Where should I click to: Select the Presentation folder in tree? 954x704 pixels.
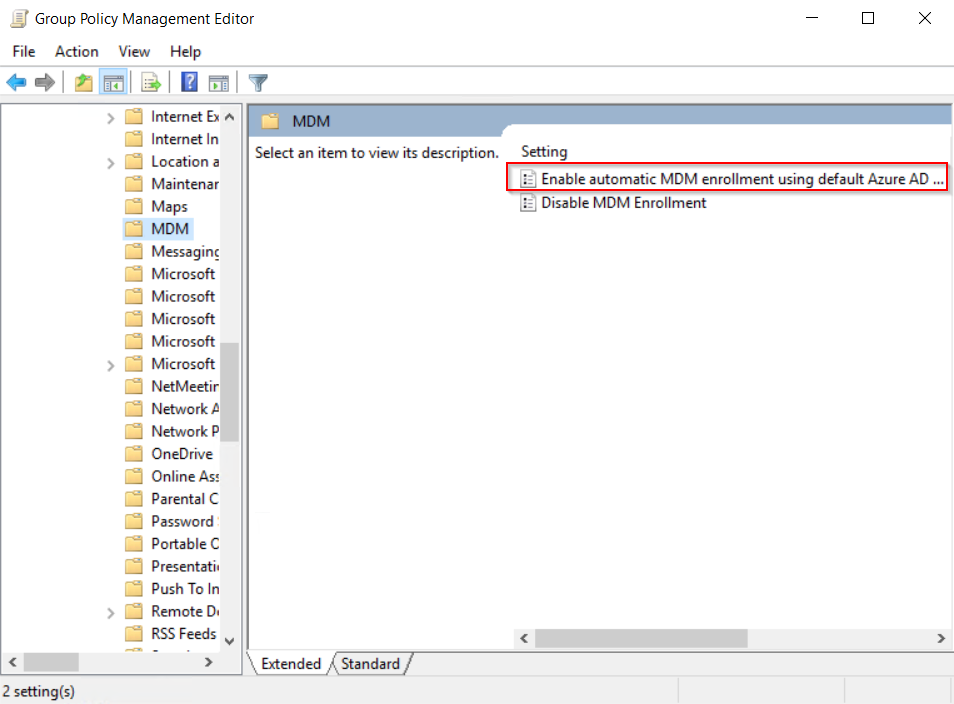click(x=172, y=566)
